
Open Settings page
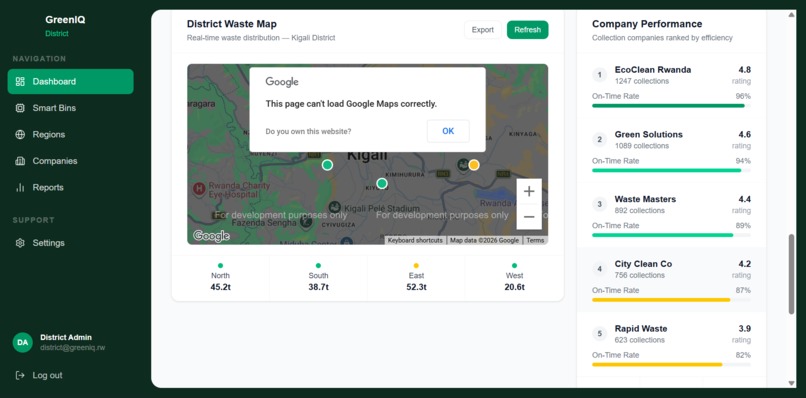(70, 243)
